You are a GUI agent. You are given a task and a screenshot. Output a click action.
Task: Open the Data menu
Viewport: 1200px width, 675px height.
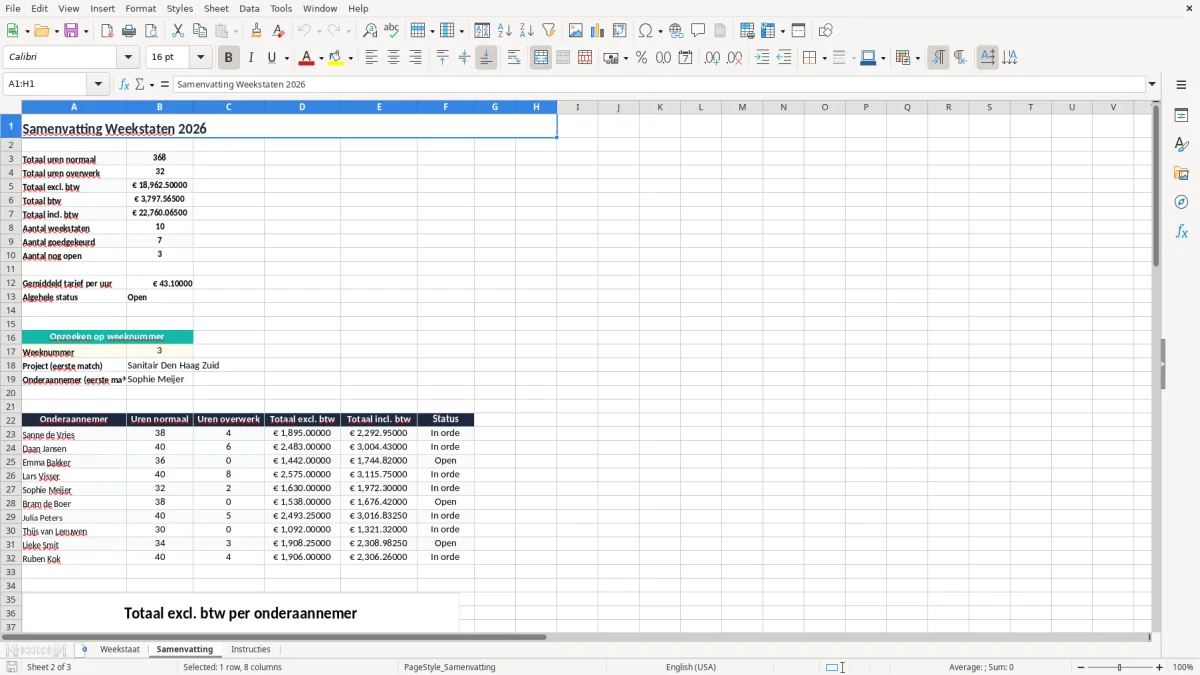tap(249, 8)
